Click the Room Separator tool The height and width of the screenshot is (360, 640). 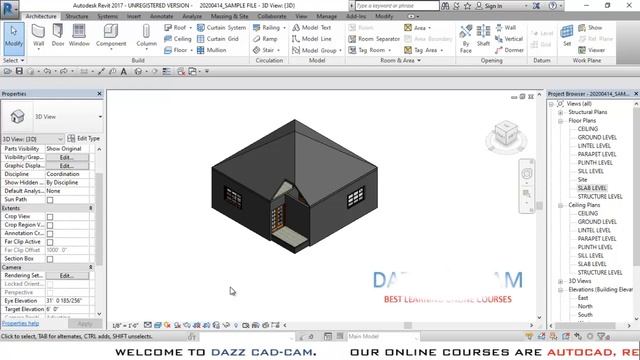[x=374, y=39]
